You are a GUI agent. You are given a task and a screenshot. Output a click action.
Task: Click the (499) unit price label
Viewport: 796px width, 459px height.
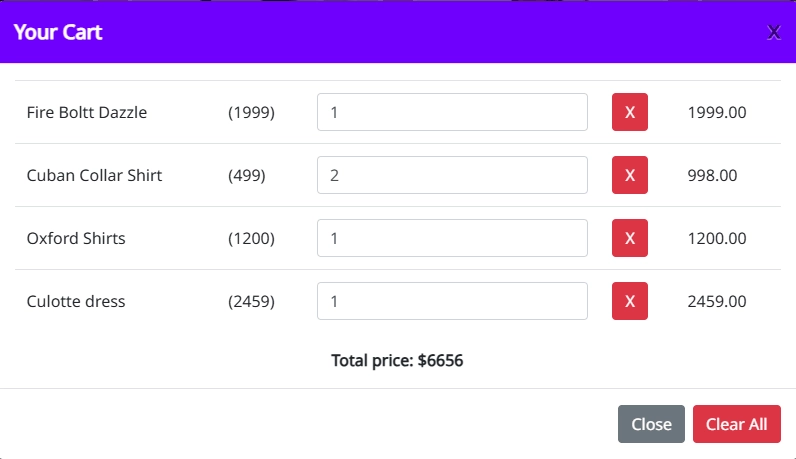click(x=247, y=175)
